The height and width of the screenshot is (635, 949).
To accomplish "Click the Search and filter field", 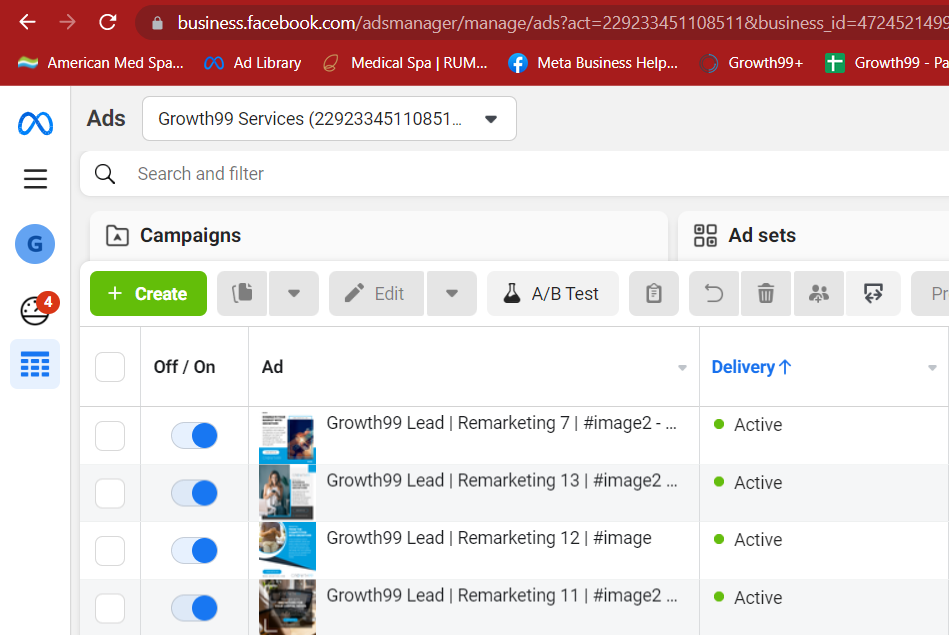I will click(x=514, y=174).
